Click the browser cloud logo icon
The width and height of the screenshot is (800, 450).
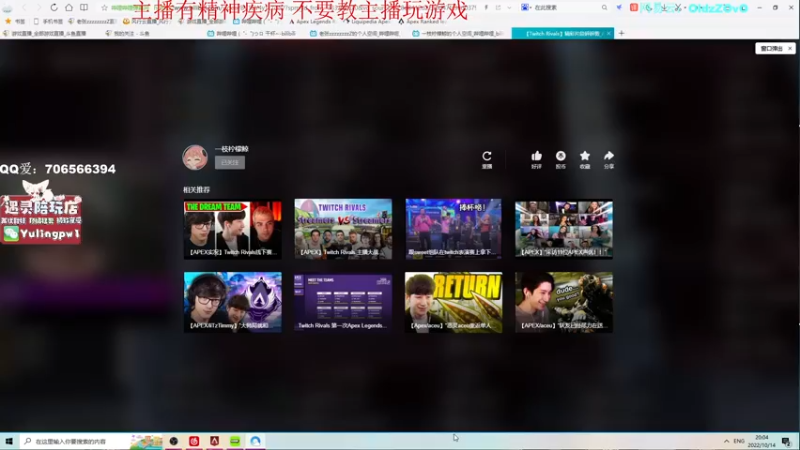pyautogui.click(x=7, y=8)
